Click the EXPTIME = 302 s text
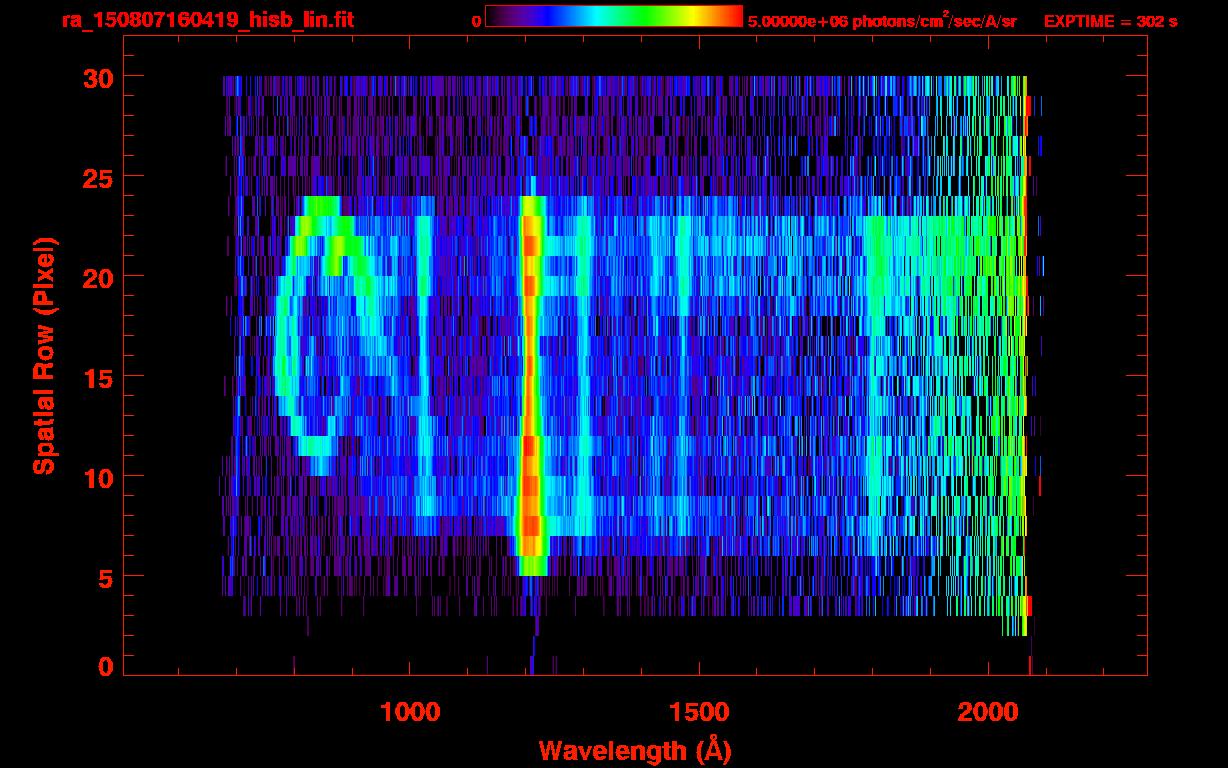Image resolution: width=1228 pixels, height=768 pixels. pos(1110,21)
